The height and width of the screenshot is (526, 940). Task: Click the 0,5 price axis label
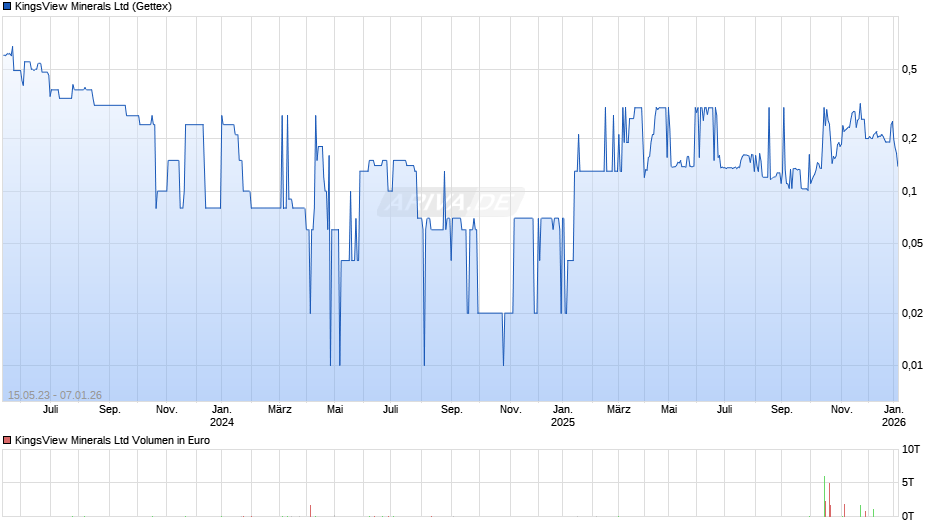(909, 70)
